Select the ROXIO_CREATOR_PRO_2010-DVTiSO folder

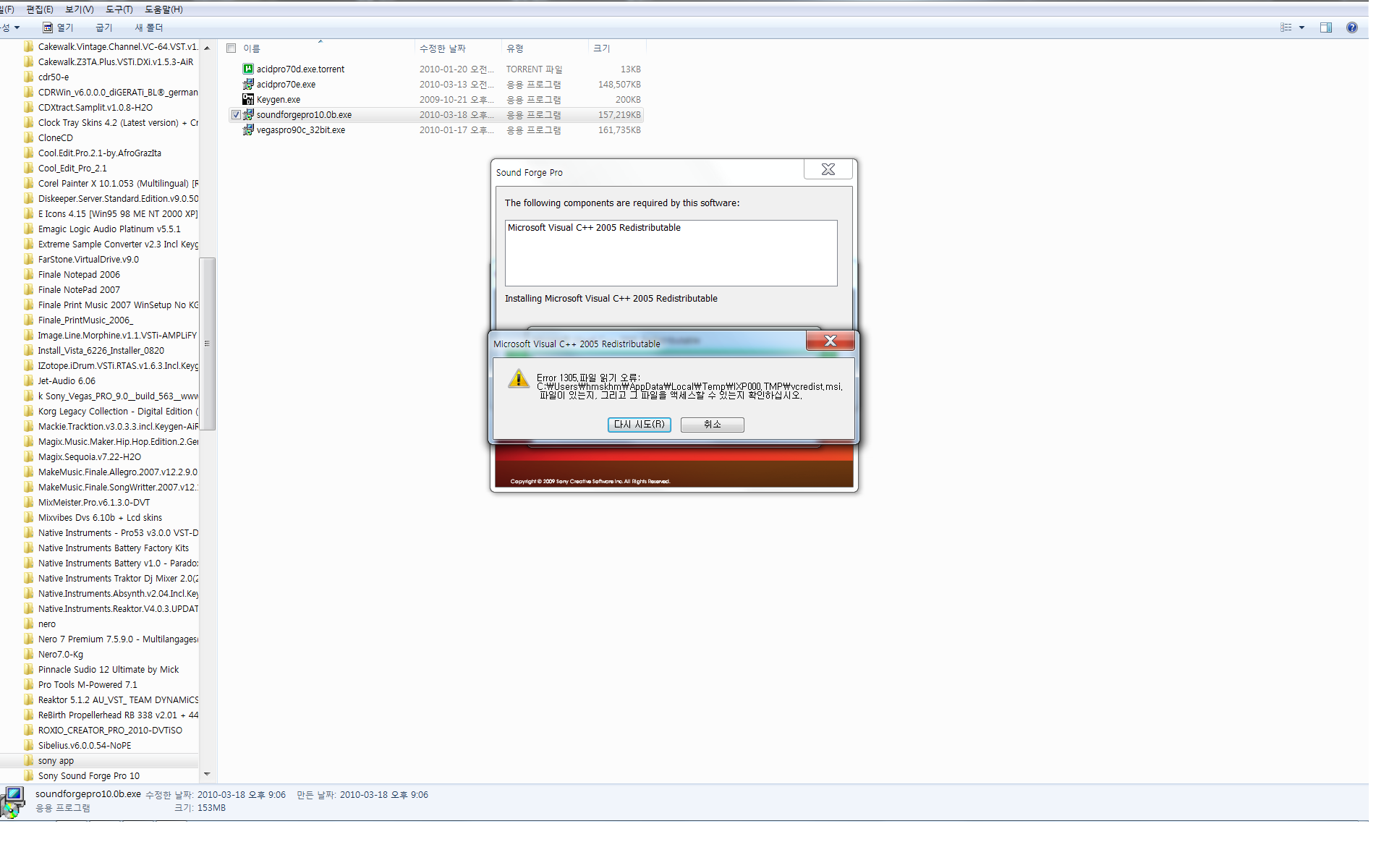110,730
